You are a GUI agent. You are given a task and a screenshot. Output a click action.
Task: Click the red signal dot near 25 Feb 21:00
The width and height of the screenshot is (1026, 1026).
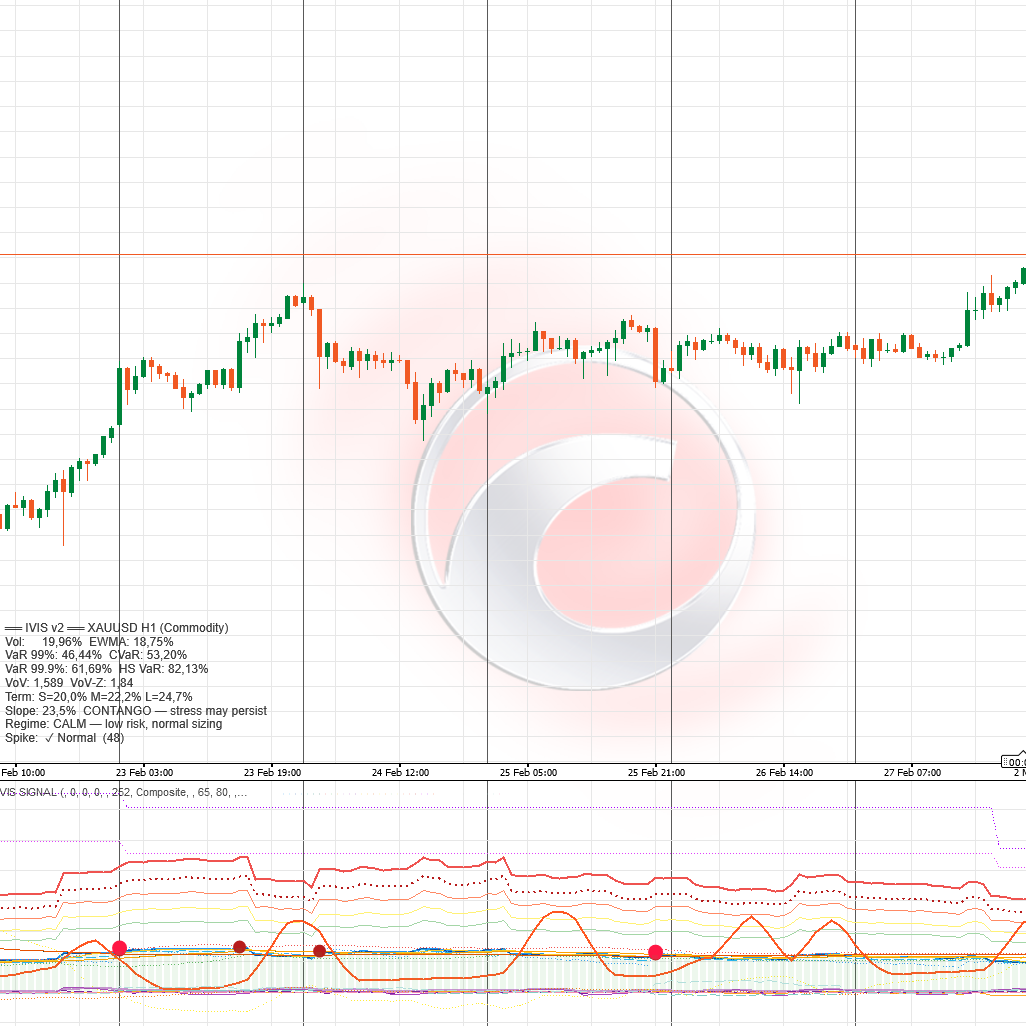pyautogui.click(x=654, y=953)
